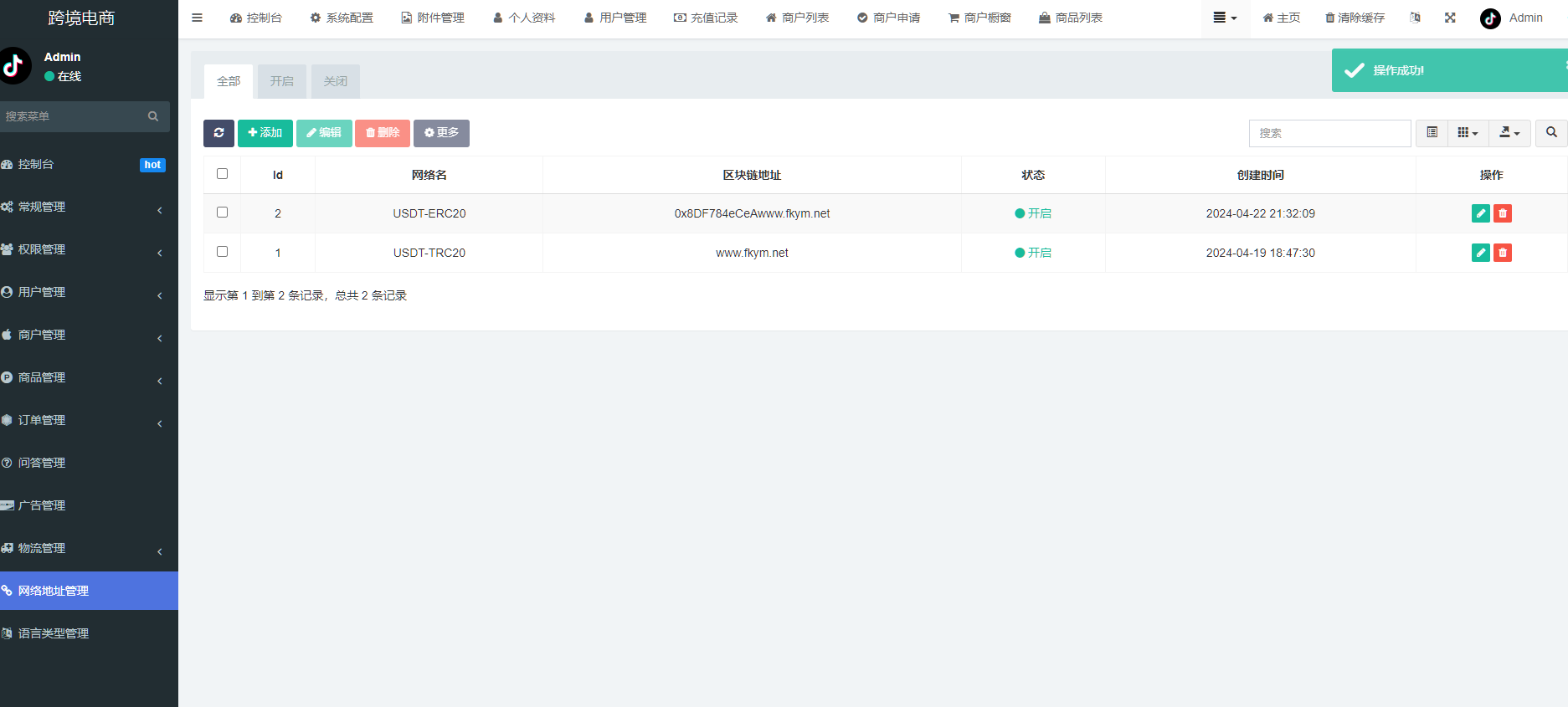The height and width of the screenshot is (707, 1568).
Task: Click the fullscreen icon in top bar
Action: (1450, 18)
